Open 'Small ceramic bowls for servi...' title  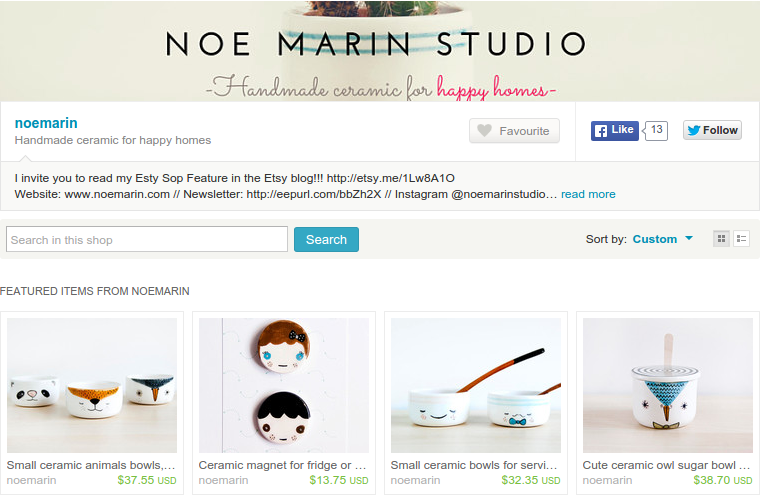[x=474, y=465]
